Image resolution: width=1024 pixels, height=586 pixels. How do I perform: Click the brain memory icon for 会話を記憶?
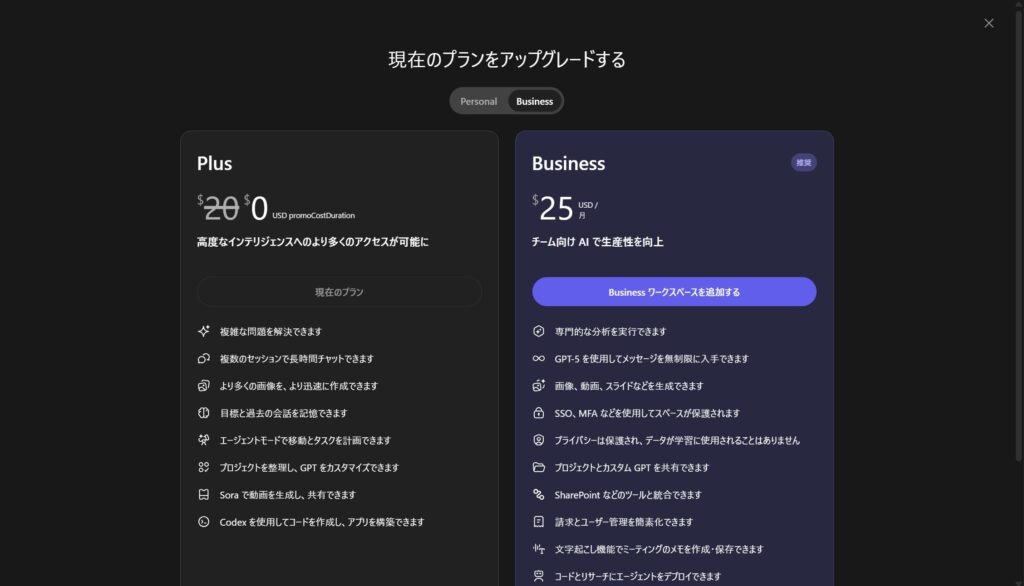click(x=204, y=412)
